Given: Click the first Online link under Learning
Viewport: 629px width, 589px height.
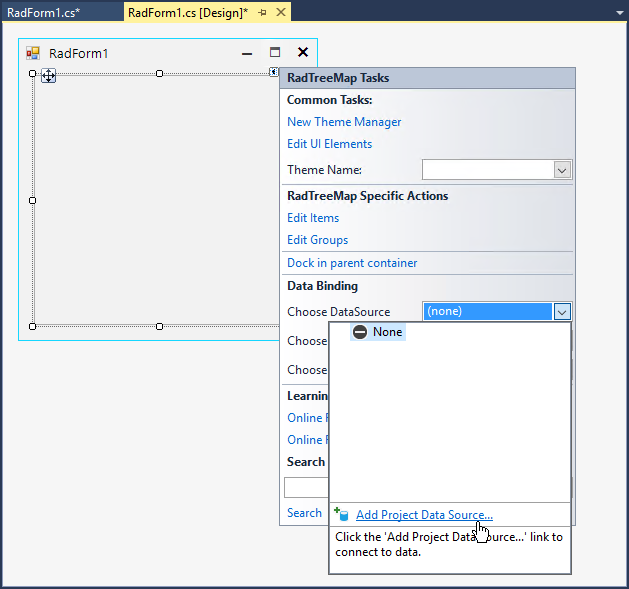Looking at the screenshot, I should pos(308,418).
